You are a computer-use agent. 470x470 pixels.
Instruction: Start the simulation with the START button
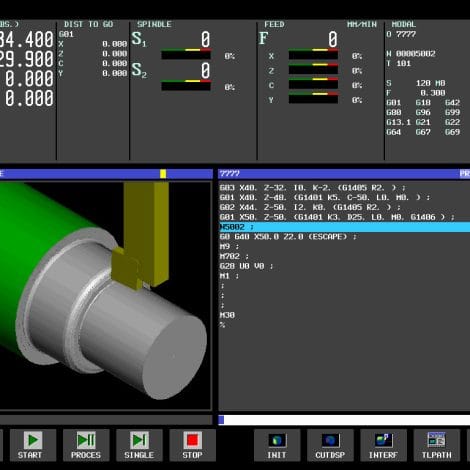click(33, 445)
